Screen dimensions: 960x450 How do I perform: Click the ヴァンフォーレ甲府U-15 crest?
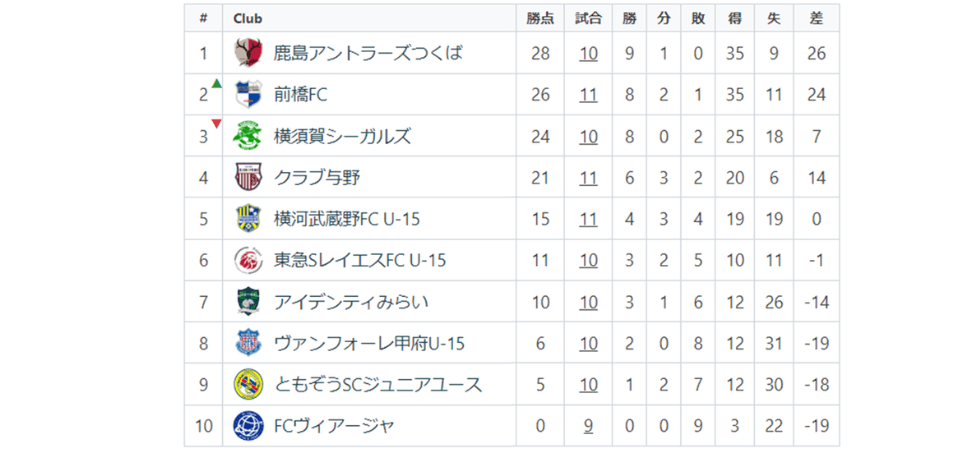tap(248, 344)
